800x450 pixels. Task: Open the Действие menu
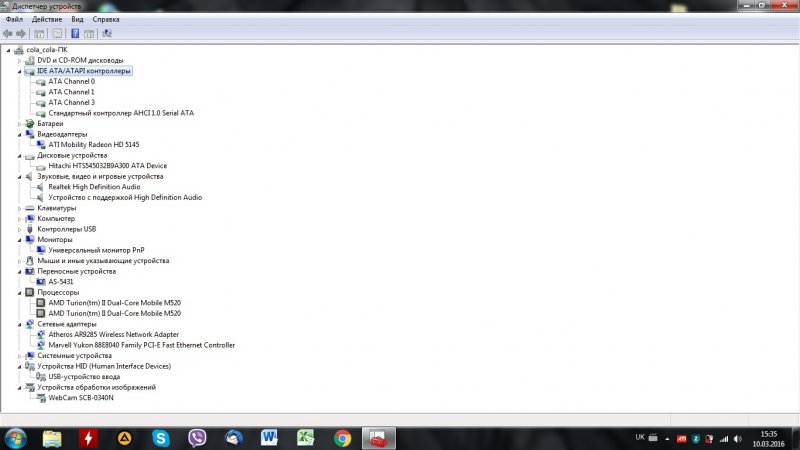(x=46, y=19)
